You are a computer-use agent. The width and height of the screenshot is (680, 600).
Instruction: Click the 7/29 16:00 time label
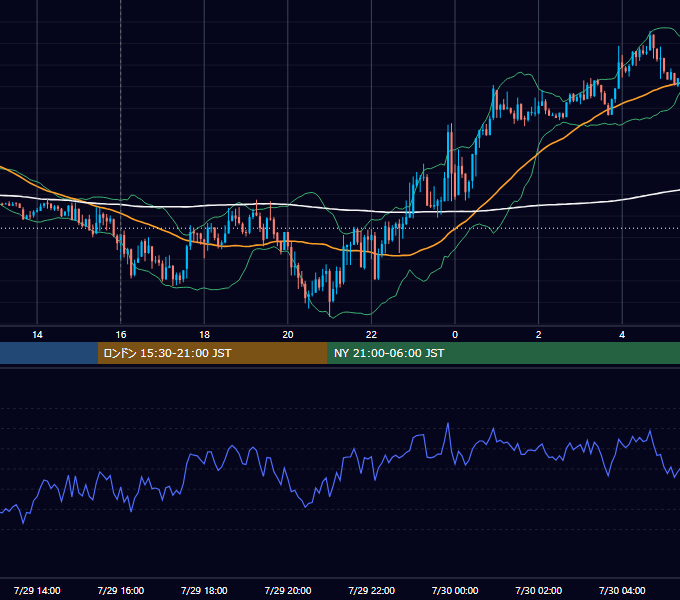click(x=121, y=590)
